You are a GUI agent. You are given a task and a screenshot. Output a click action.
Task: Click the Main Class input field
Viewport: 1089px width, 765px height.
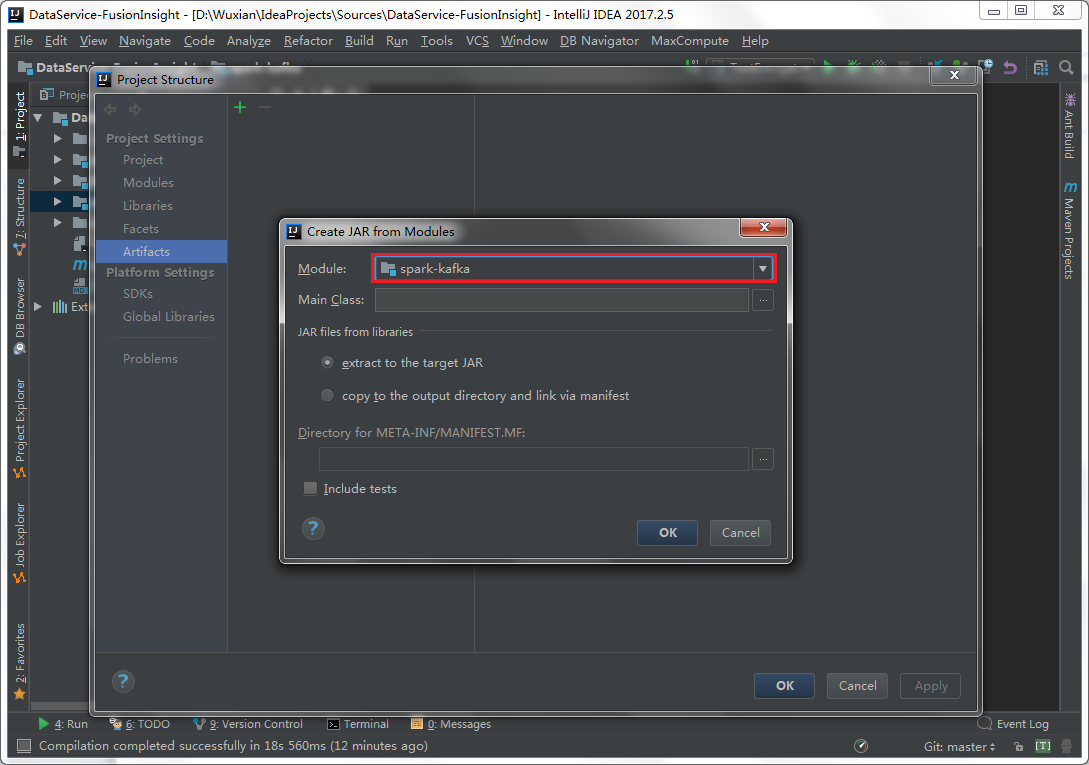coord(561,300)
